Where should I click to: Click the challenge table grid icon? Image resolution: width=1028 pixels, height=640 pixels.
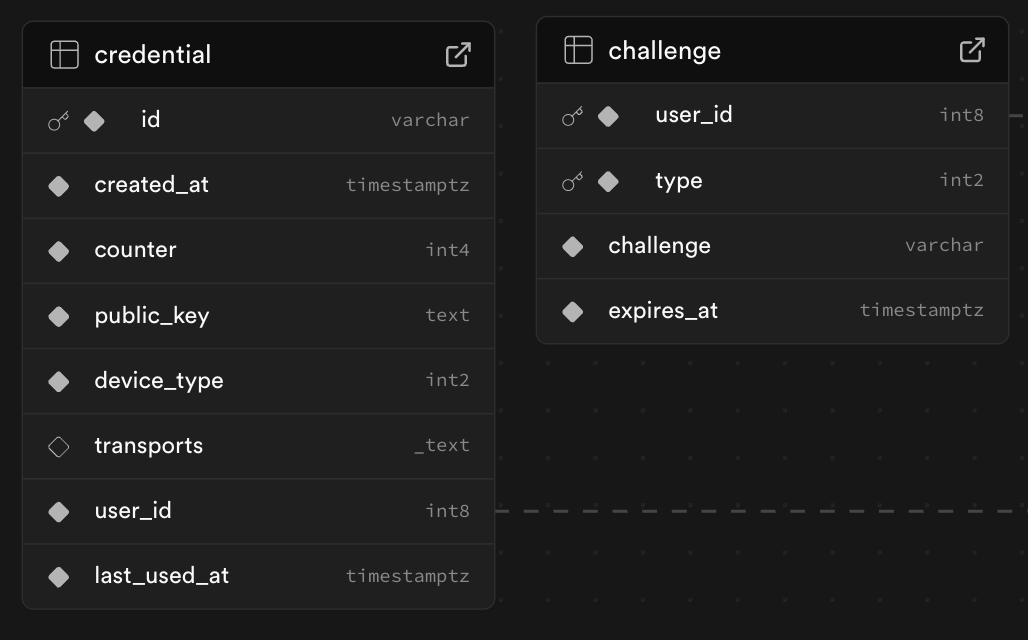click(x=578, y=50)
